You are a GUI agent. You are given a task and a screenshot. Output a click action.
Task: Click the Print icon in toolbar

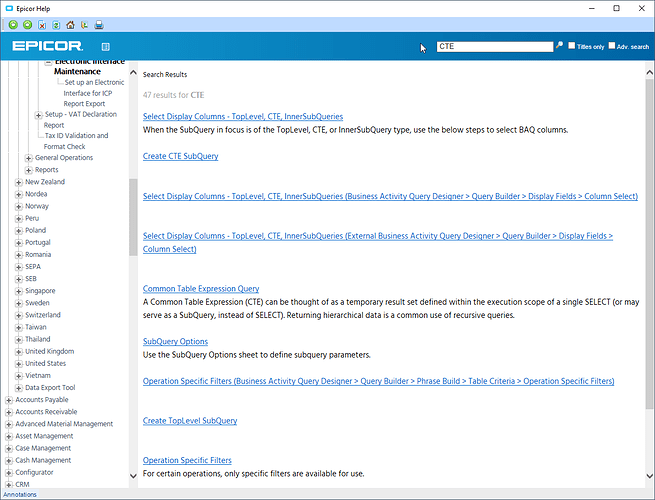tap(99, 25)
